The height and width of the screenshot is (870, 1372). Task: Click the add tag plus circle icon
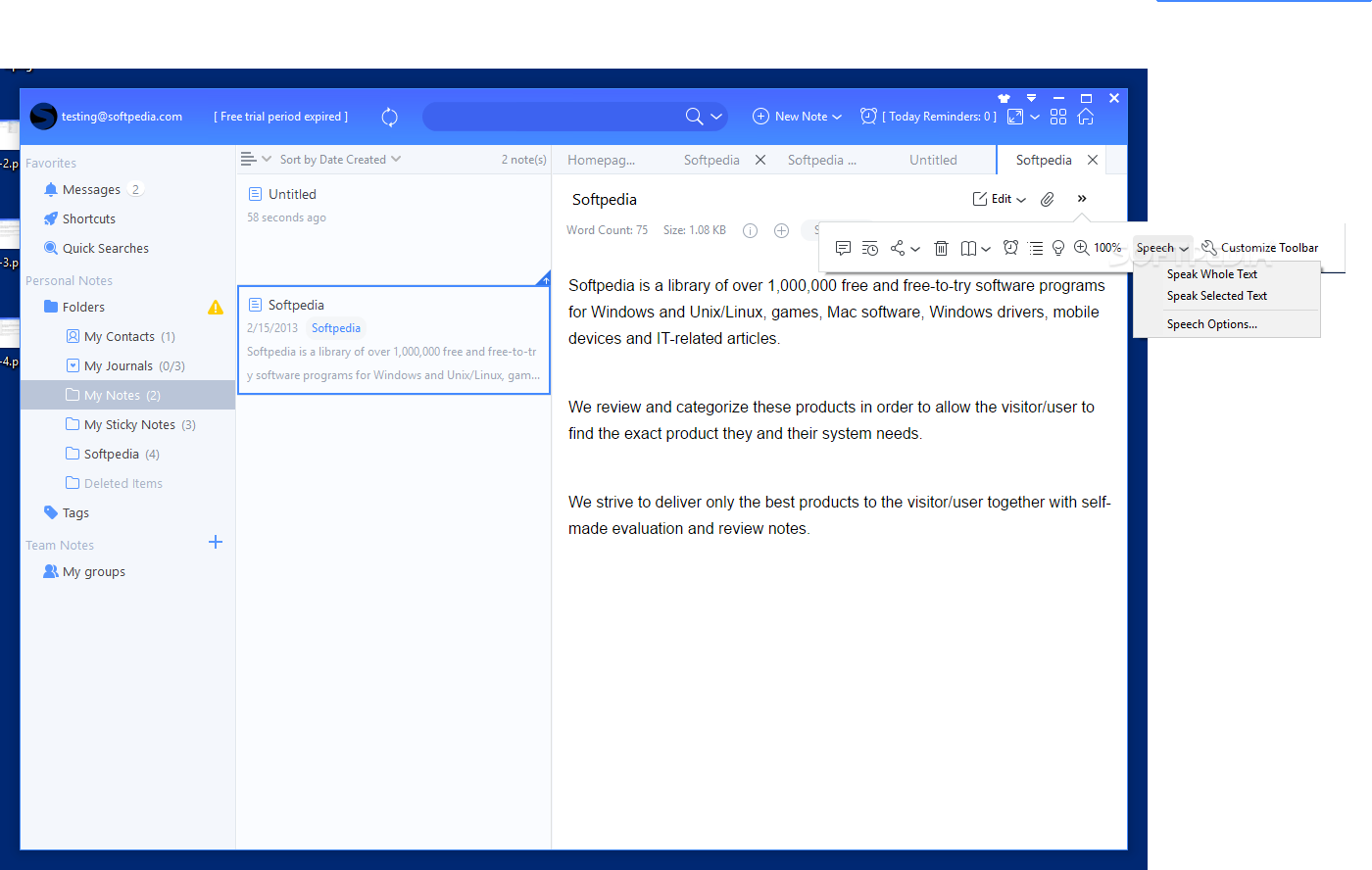coord(781,230)
